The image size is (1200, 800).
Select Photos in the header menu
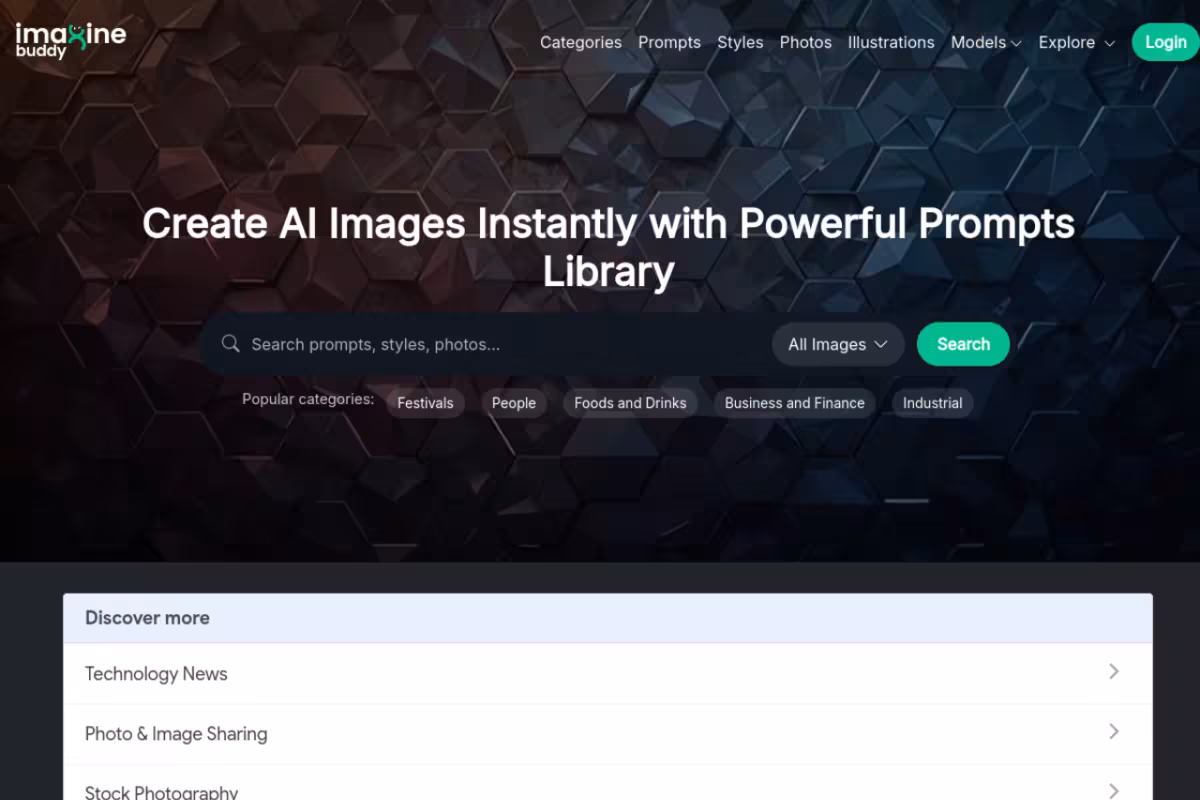tap(806, 42)
